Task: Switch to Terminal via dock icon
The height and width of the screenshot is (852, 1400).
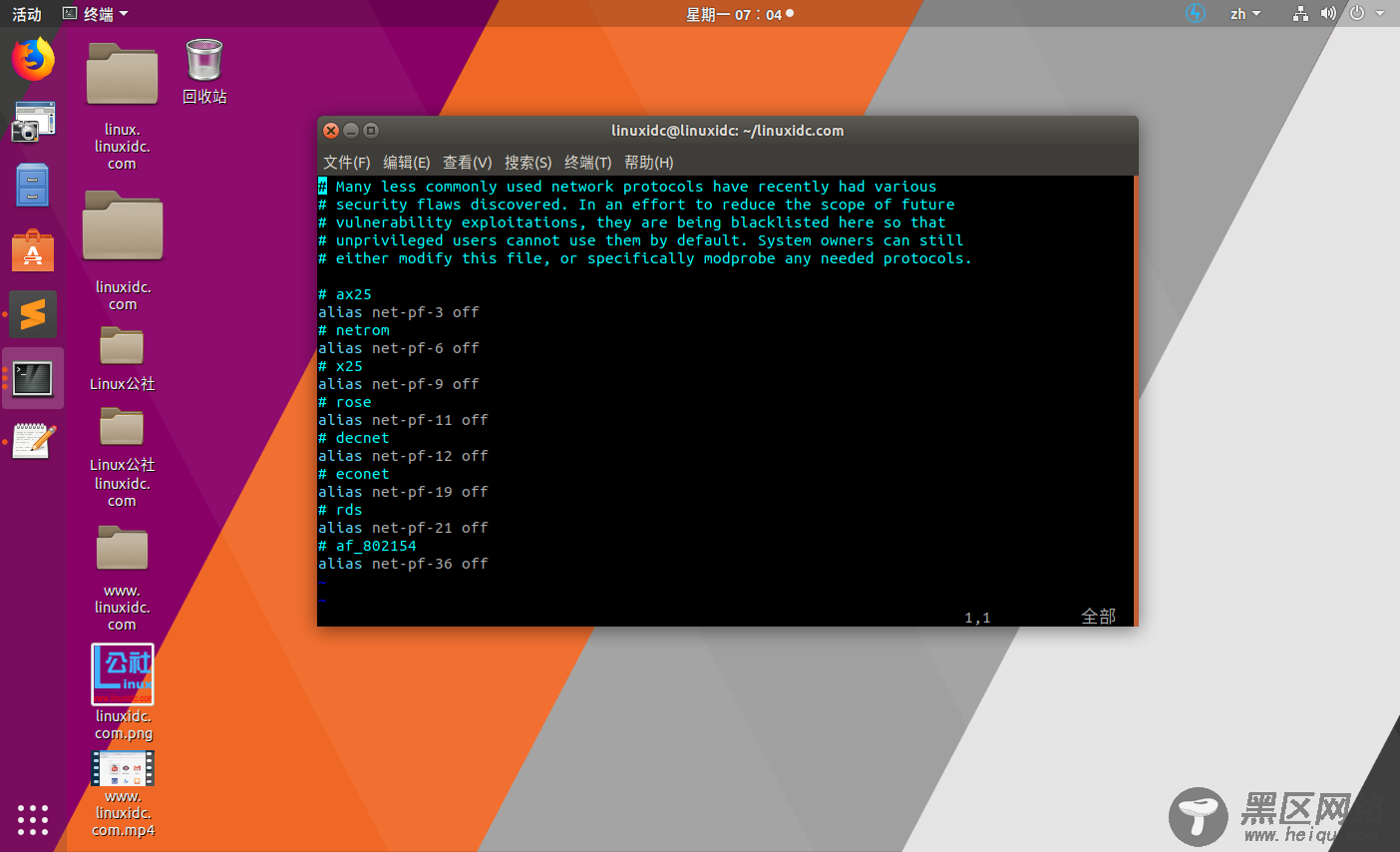Action: pyautogui.click(x=33, y=378)
